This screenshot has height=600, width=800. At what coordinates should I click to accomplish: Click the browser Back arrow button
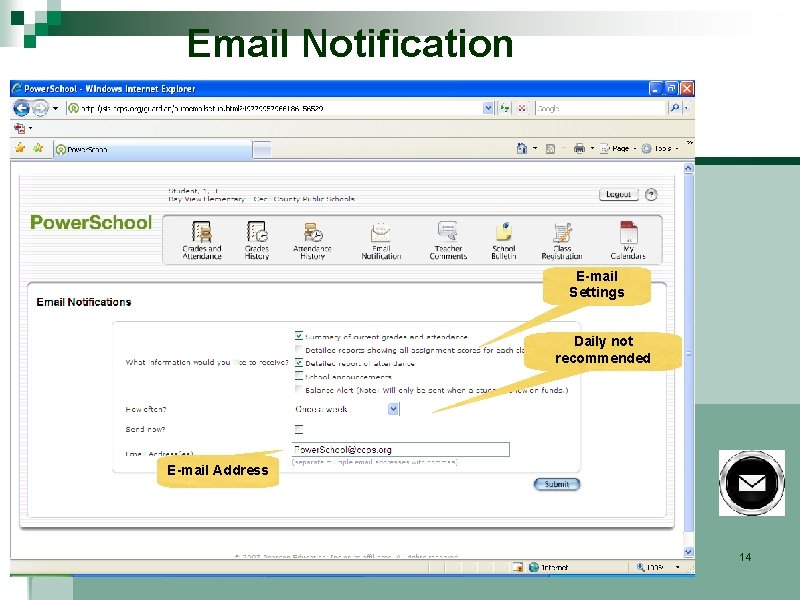click(x=21, y=108)
